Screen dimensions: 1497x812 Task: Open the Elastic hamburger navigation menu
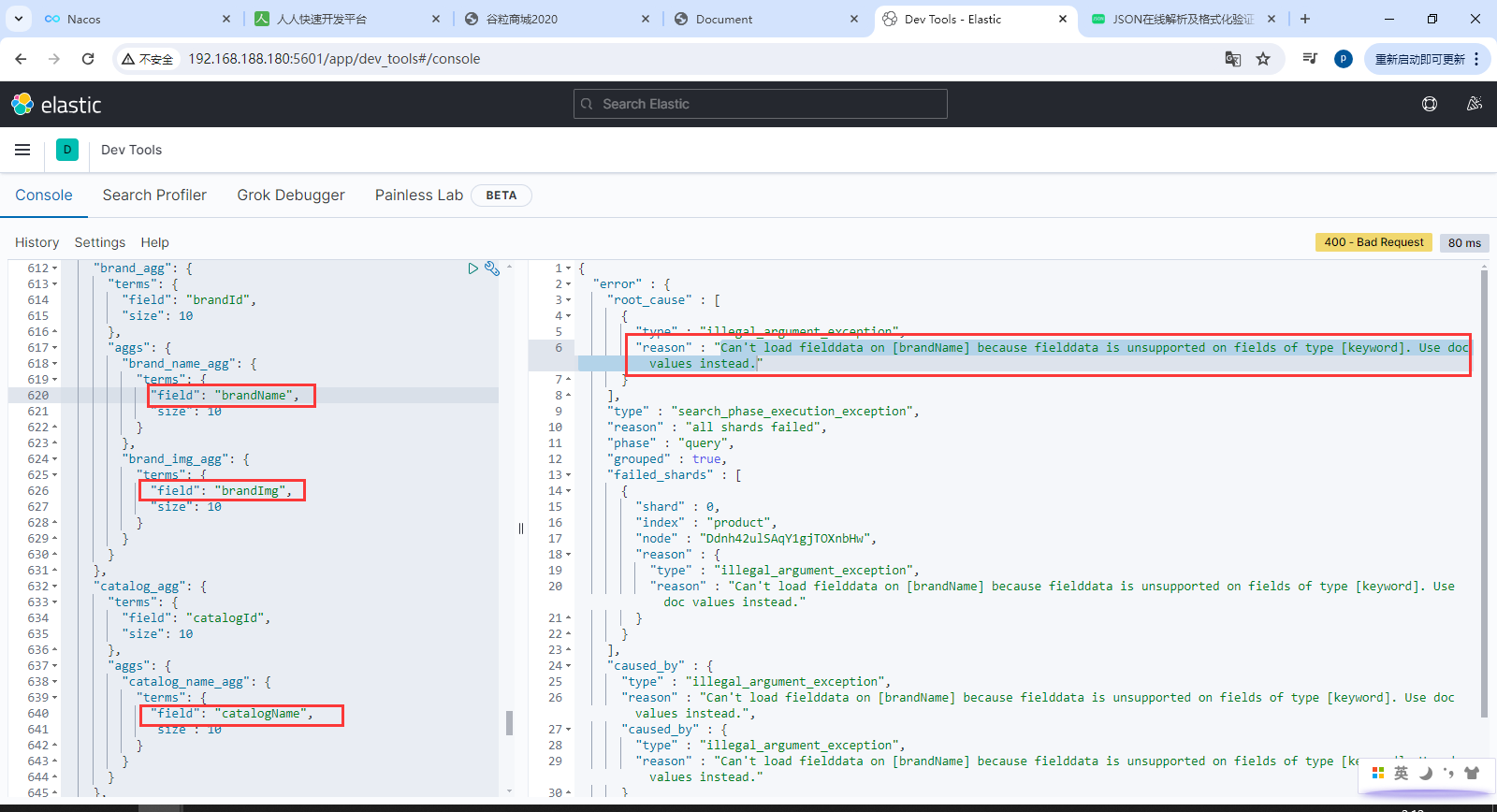22,150
